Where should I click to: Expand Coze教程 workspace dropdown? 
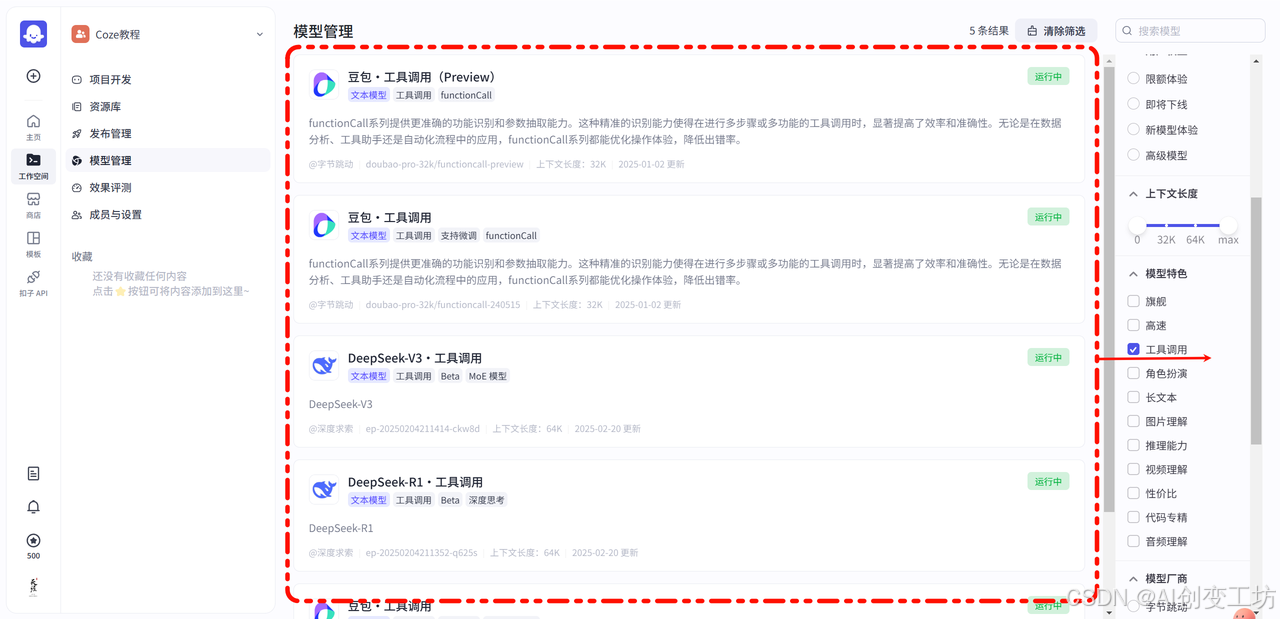tap(260, 34)
